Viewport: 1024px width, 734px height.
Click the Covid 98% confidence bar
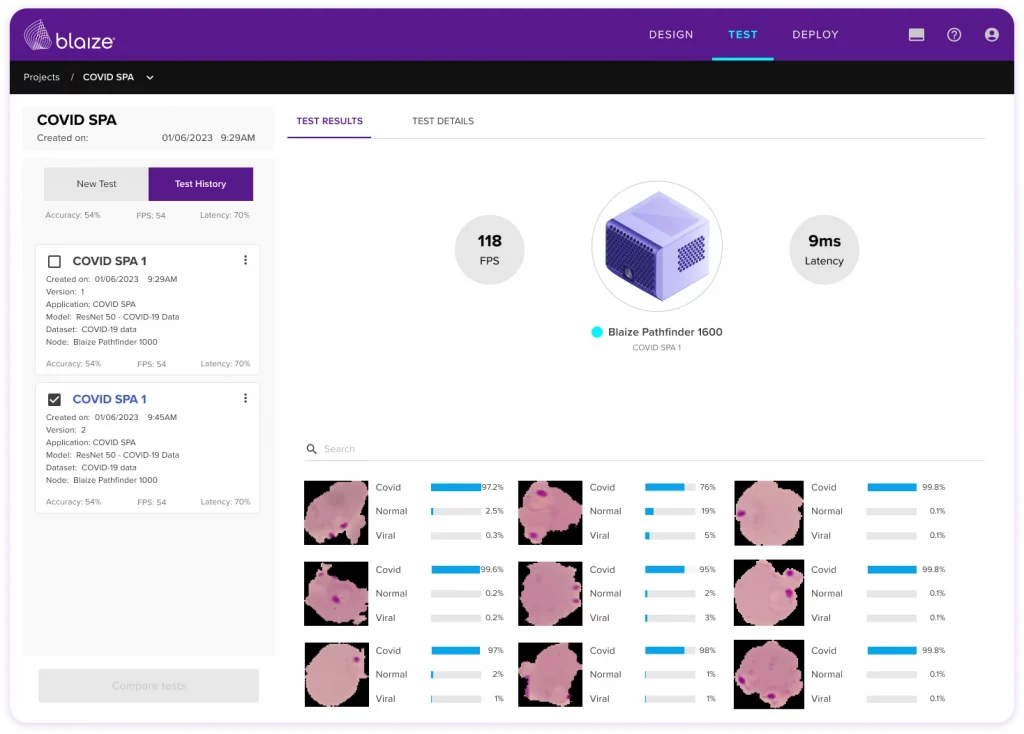tap(670, 650)
